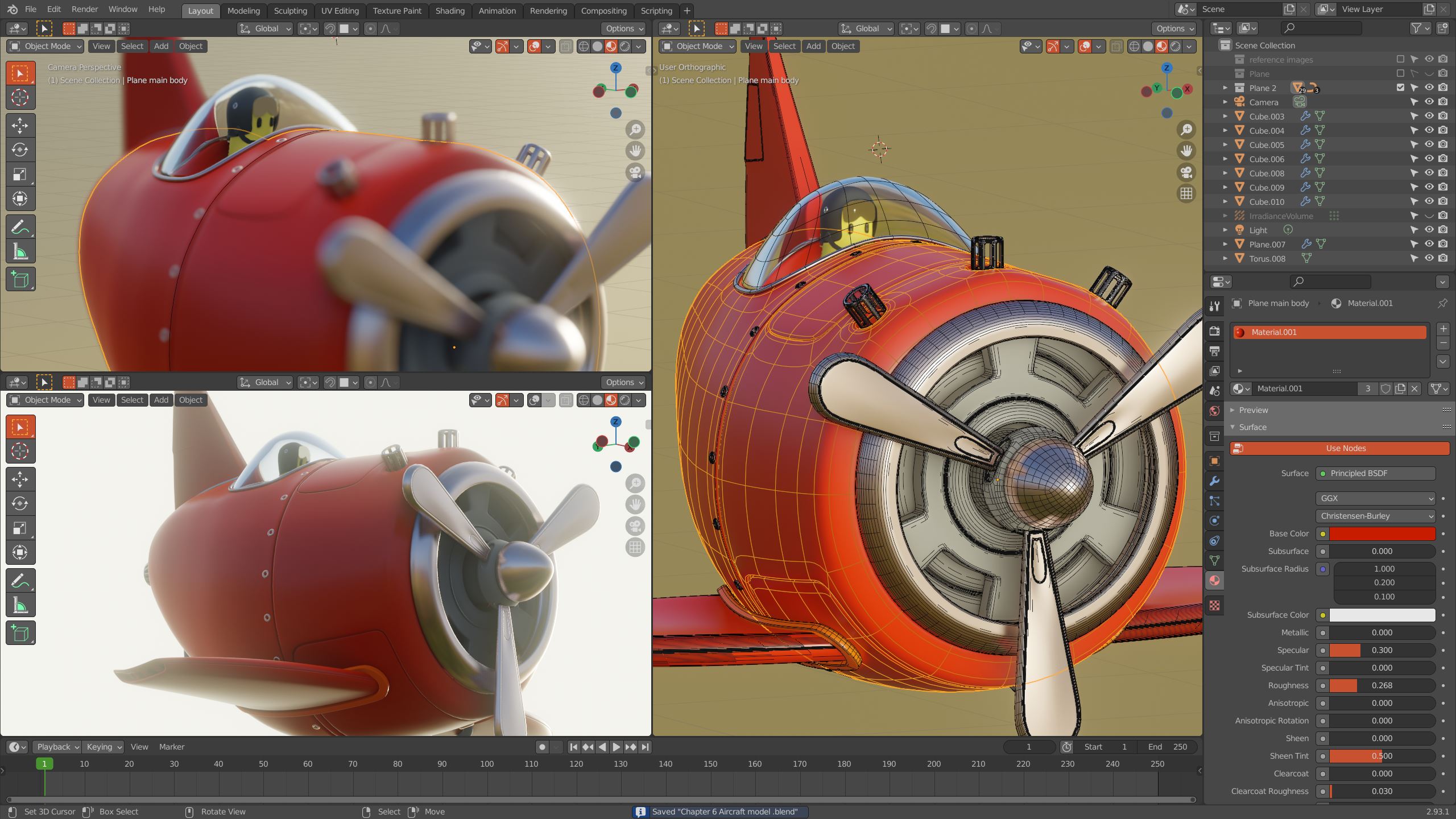Open the GGX distribution dropdown
This screenshot has width=1456, height=819.
(x=1376, y=498)
